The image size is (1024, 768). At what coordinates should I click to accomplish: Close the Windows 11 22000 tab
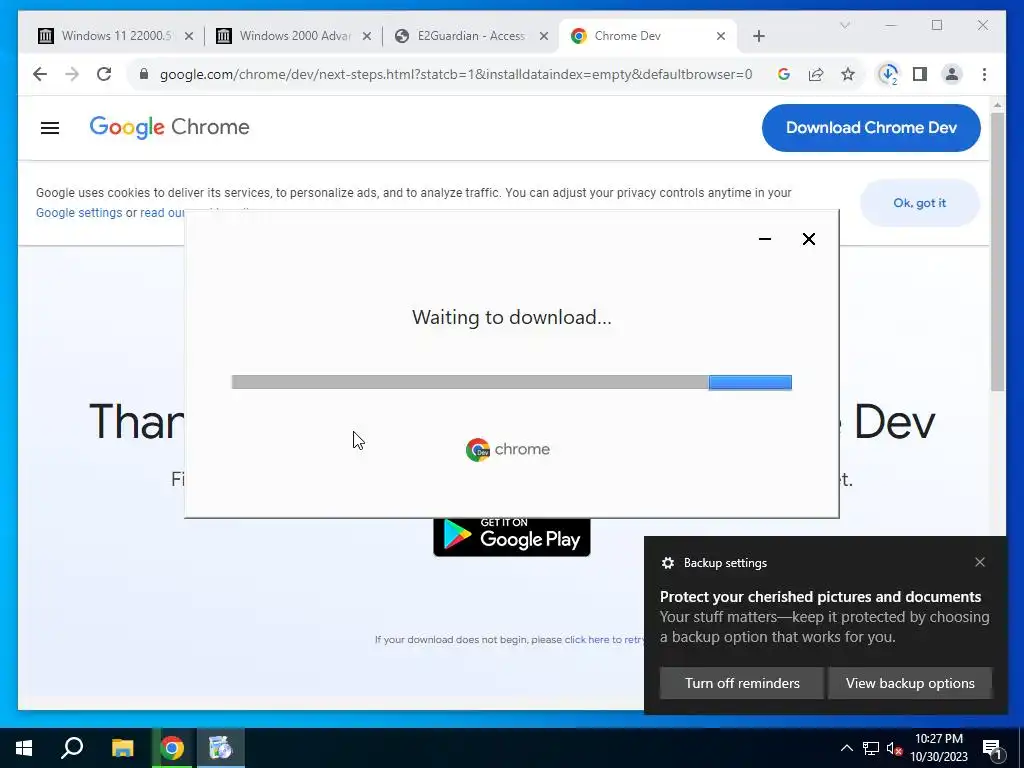[189, 37]
